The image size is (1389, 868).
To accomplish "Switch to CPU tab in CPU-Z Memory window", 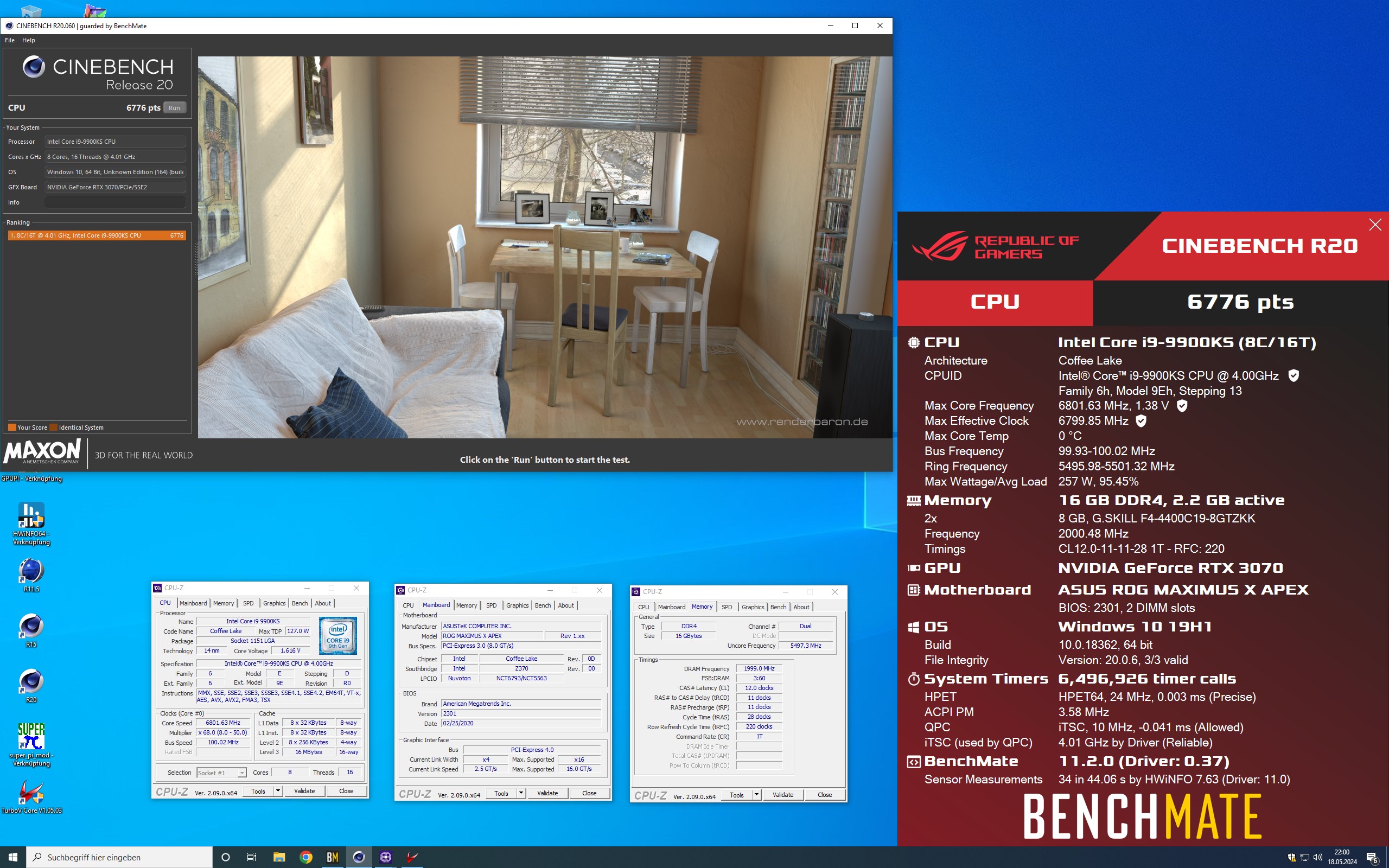I will tap(643, 608).
